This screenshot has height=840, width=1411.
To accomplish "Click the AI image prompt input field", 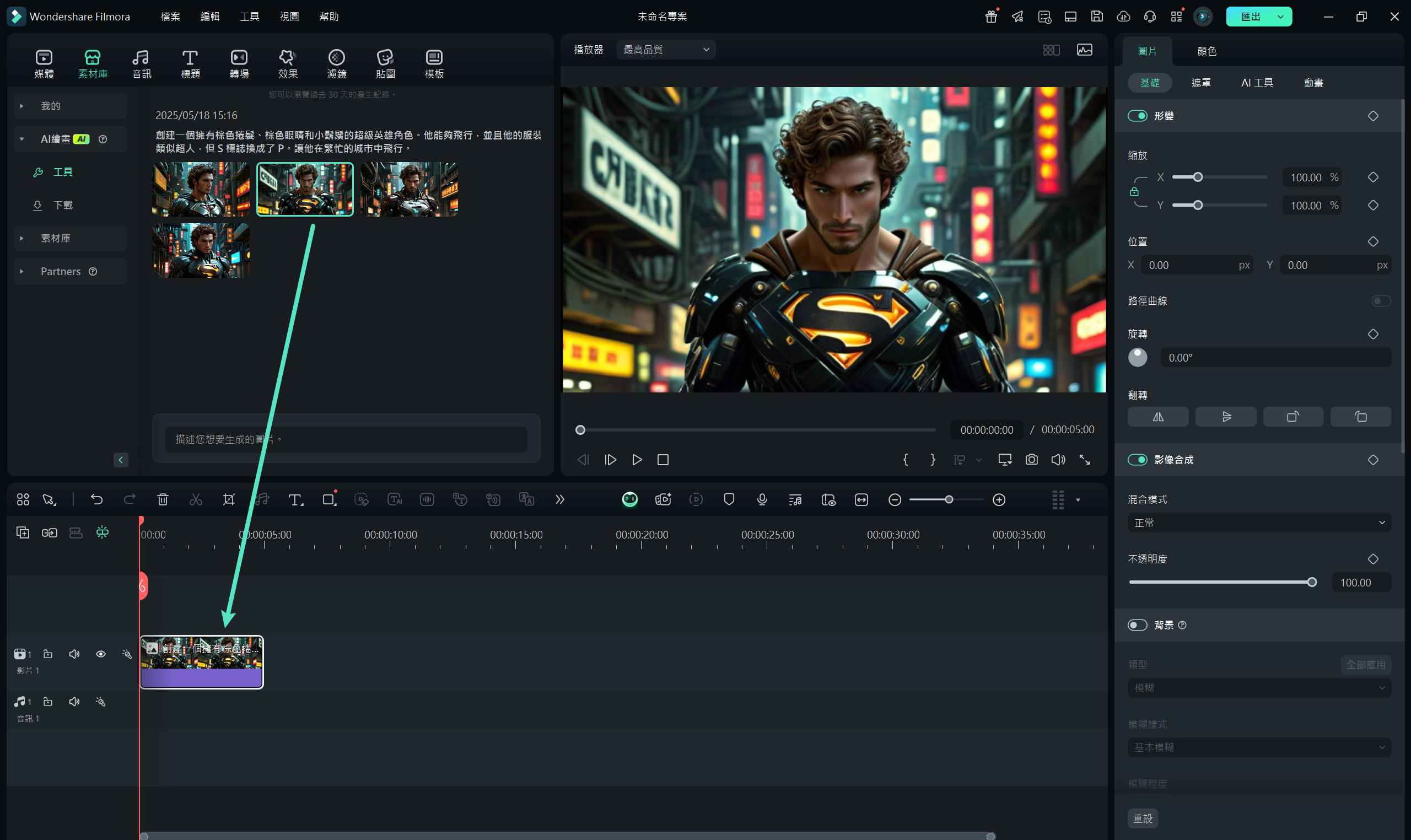I will [x=345, y=439].
